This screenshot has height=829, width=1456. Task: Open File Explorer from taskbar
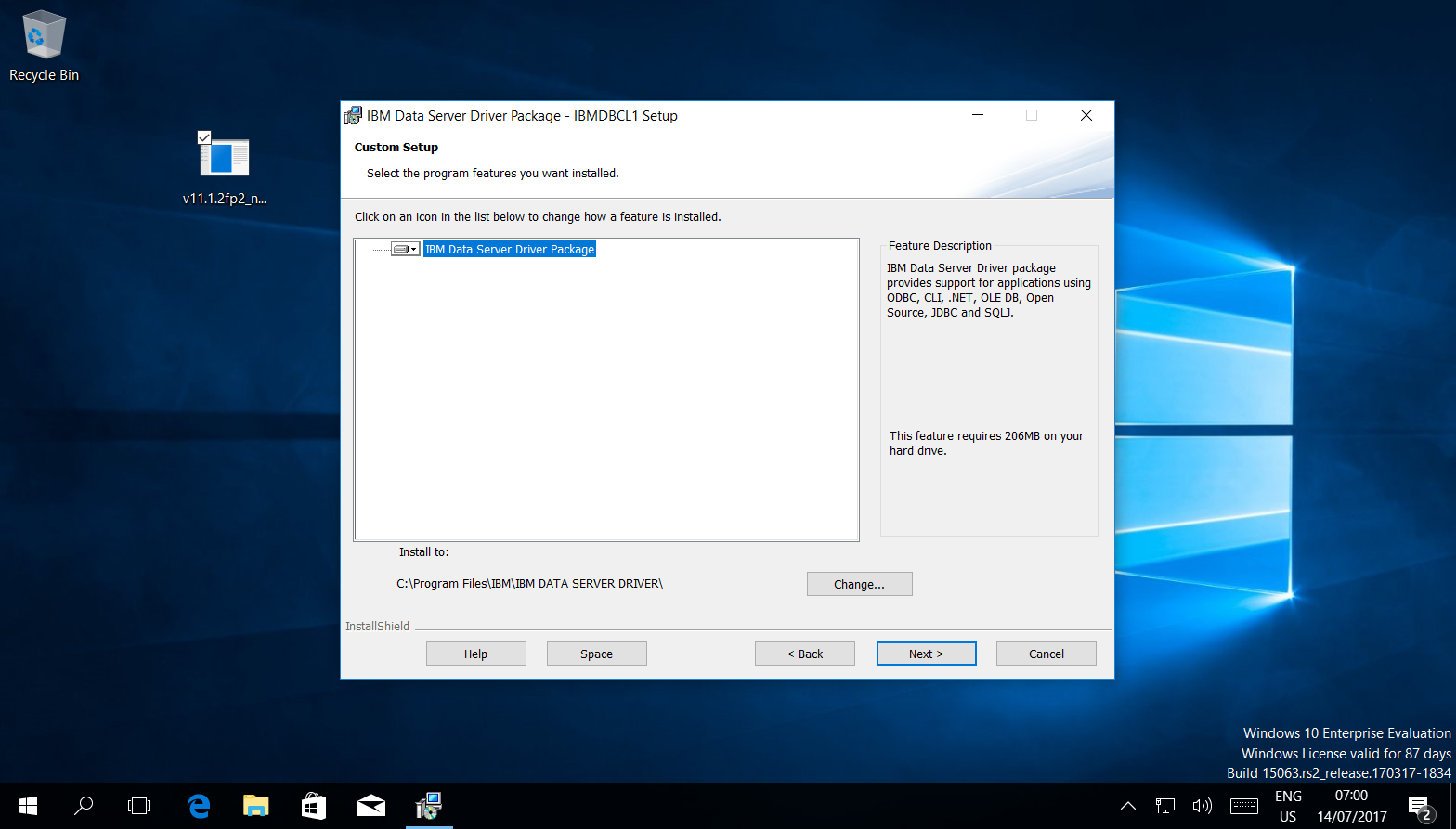click(255, 805)
